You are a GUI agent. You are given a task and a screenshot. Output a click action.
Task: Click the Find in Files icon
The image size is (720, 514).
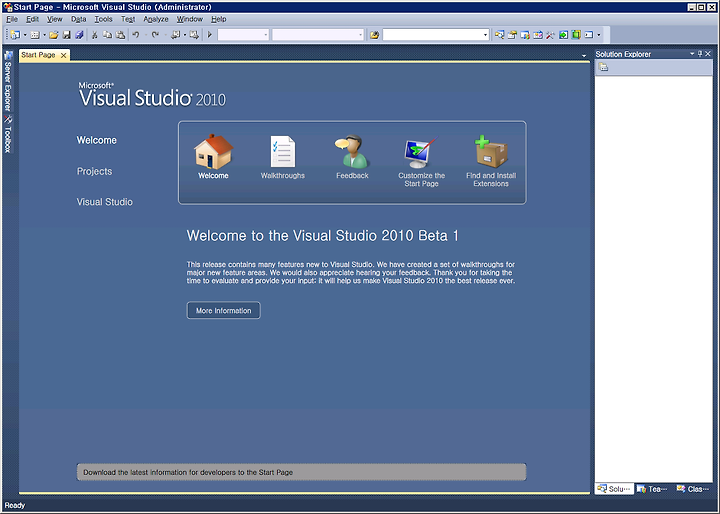click(375, 35)
